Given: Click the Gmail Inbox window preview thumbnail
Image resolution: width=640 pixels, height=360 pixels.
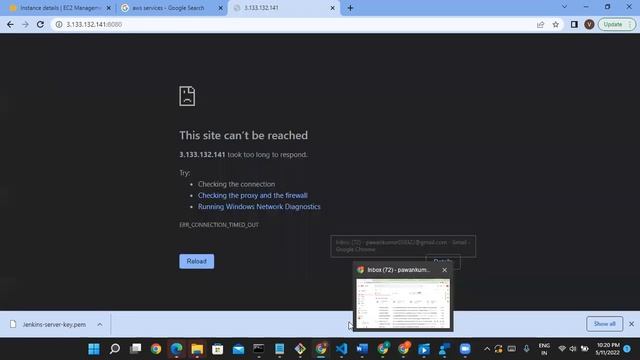Looking at the screenshot, I should 403,303.
